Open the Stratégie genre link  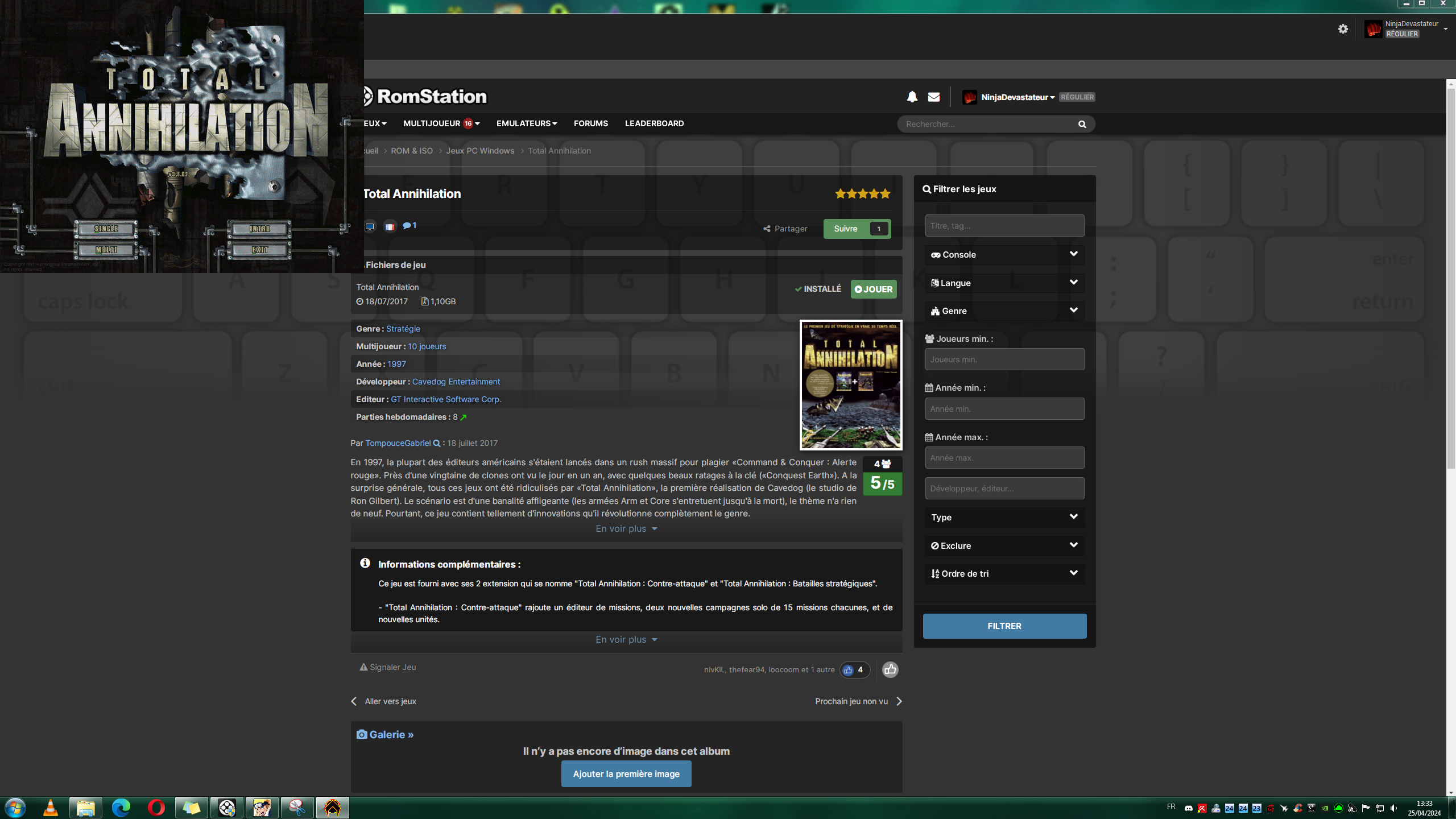(x=403, y=329)
